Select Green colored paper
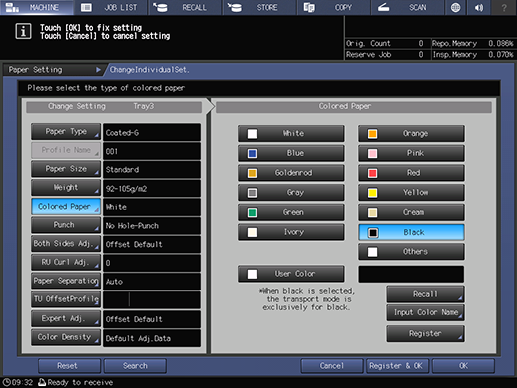517x388 pixels. (x=291, y=212)
